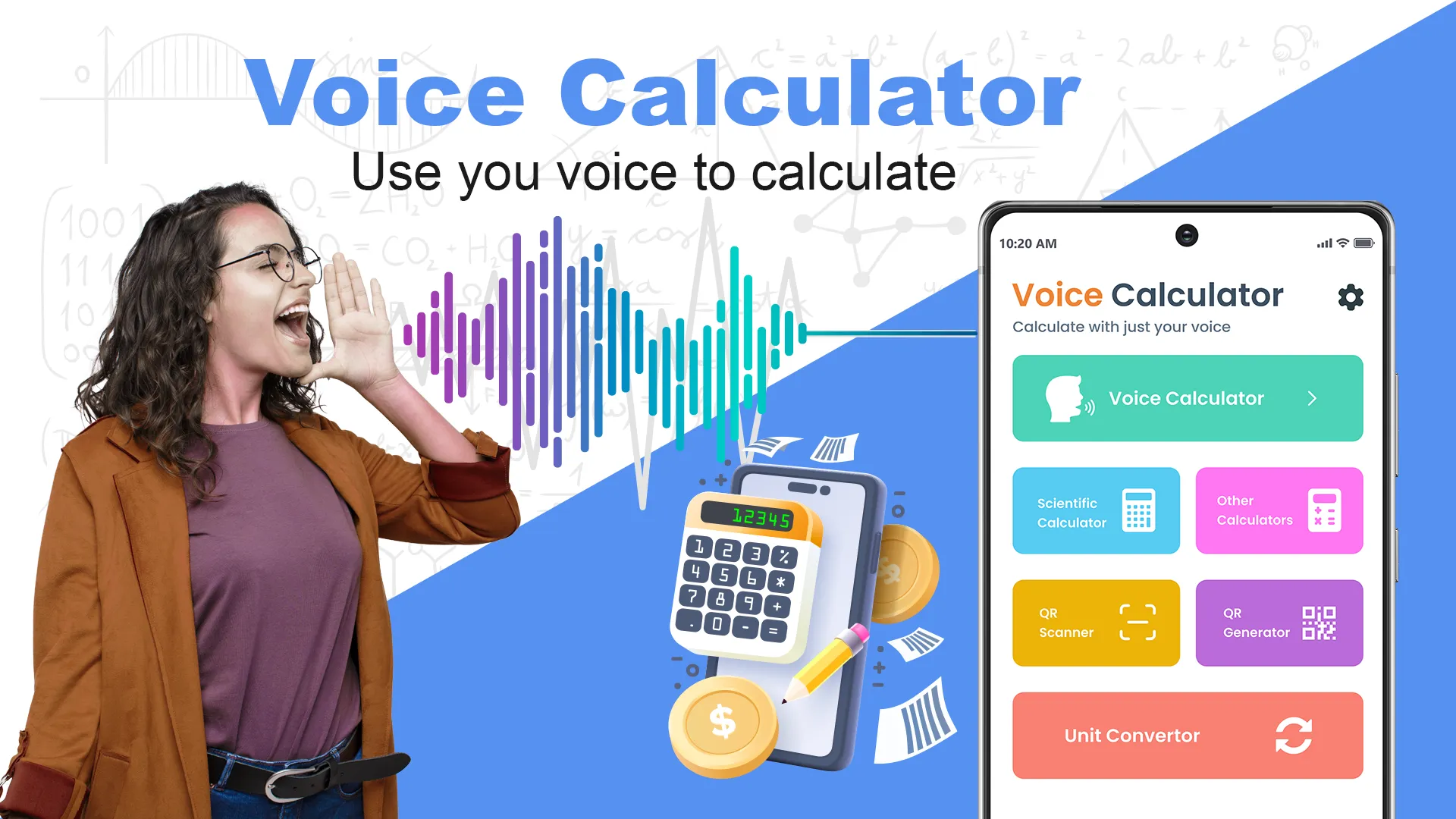Open Voice Calculator main button

tap(1187, 398)
